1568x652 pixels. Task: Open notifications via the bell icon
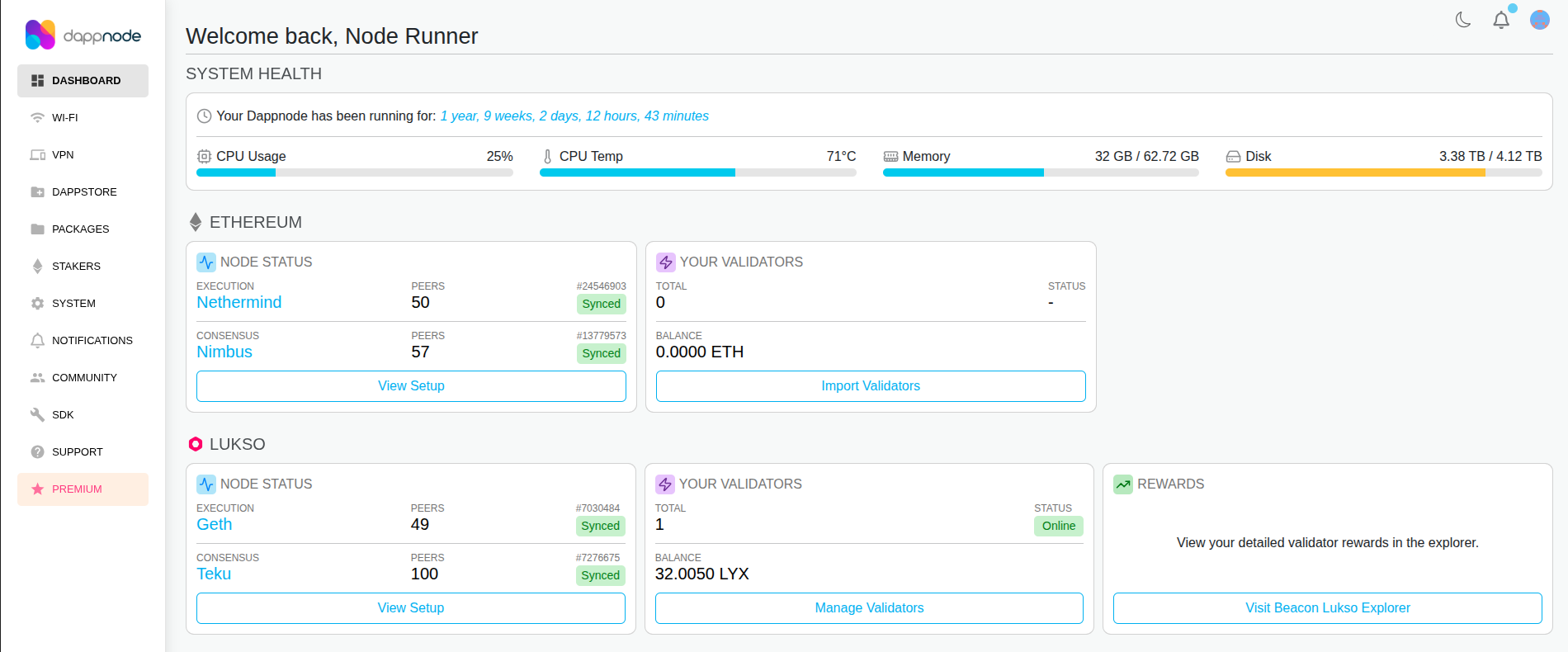click(x=1501, y=20)
